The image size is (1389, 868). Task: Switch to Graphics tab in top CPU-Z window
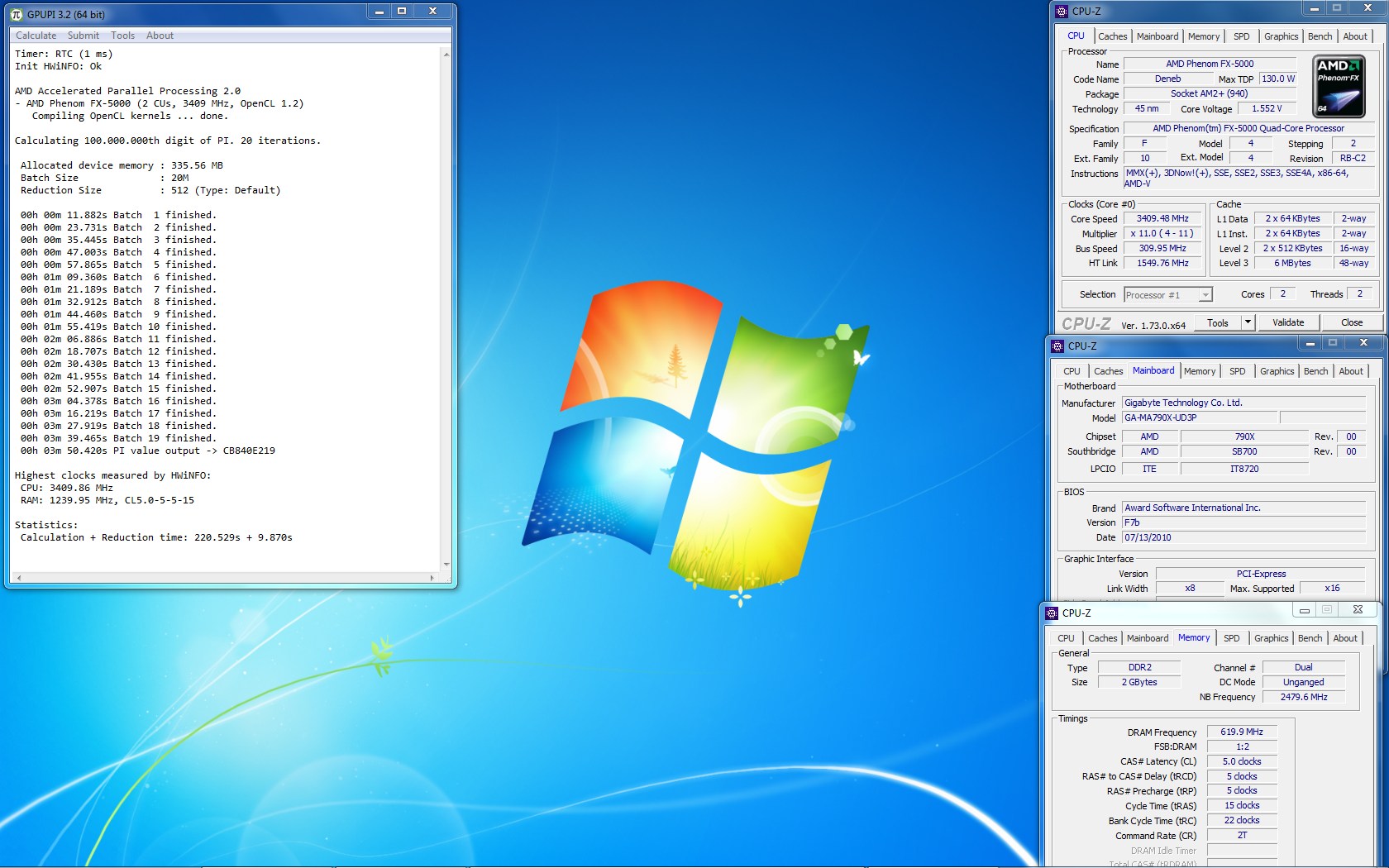tap(1281, 36)
